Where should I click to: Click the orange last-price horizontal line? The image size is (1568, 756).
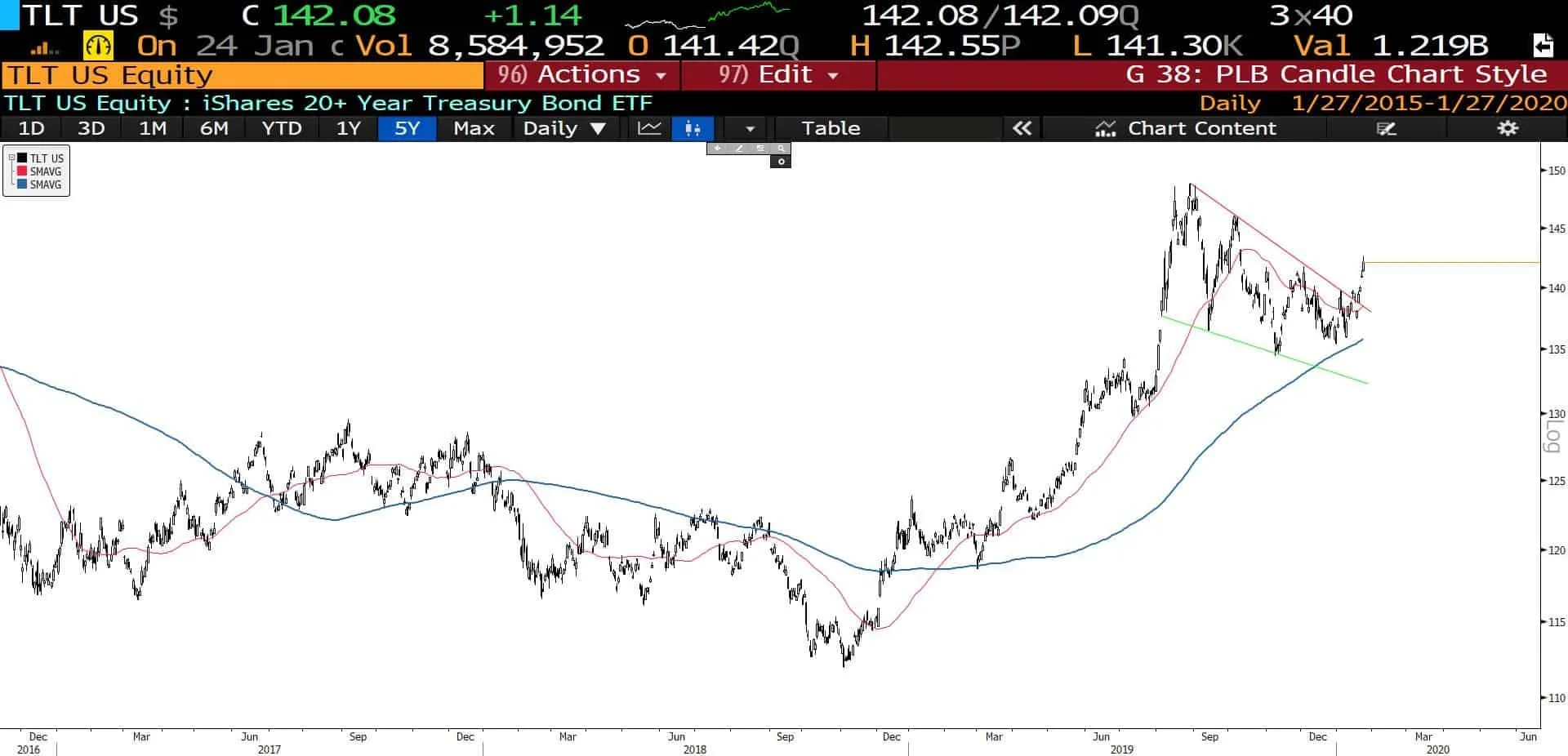pyautogui.click(x=1453, y=262)
